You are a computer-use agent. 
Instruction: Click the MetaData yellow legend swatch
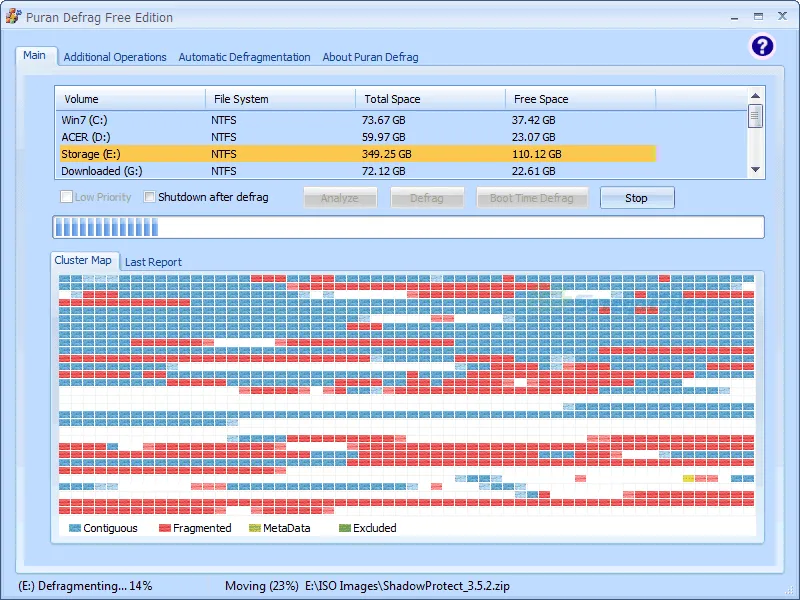tap(255, 528)
